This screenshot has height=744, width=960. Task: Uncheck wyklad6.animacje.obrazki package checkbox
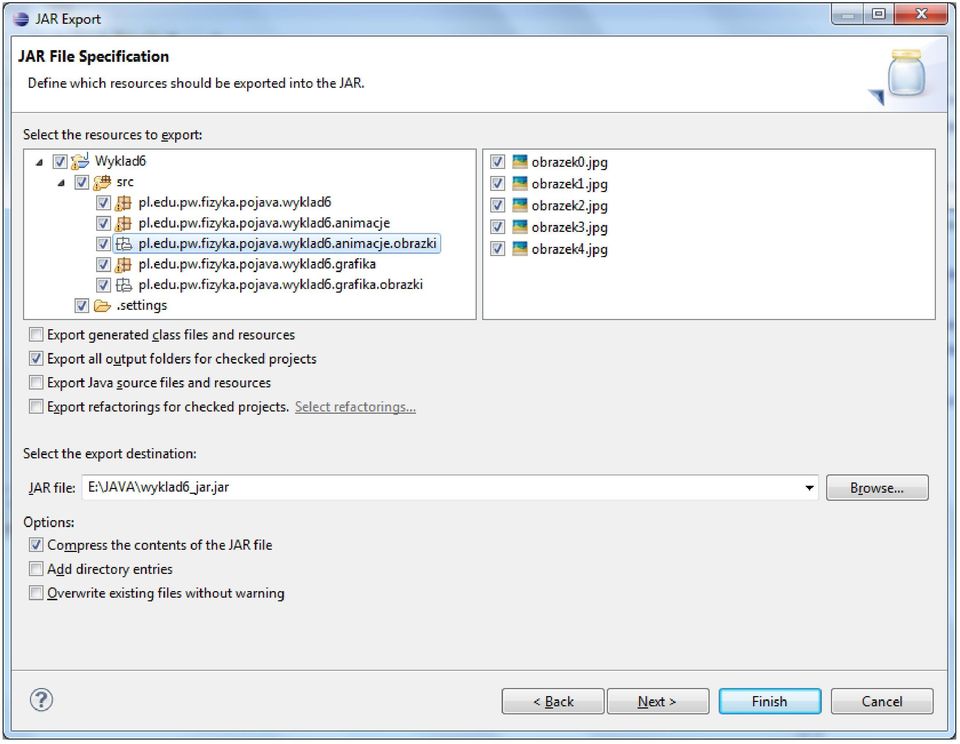103,244
